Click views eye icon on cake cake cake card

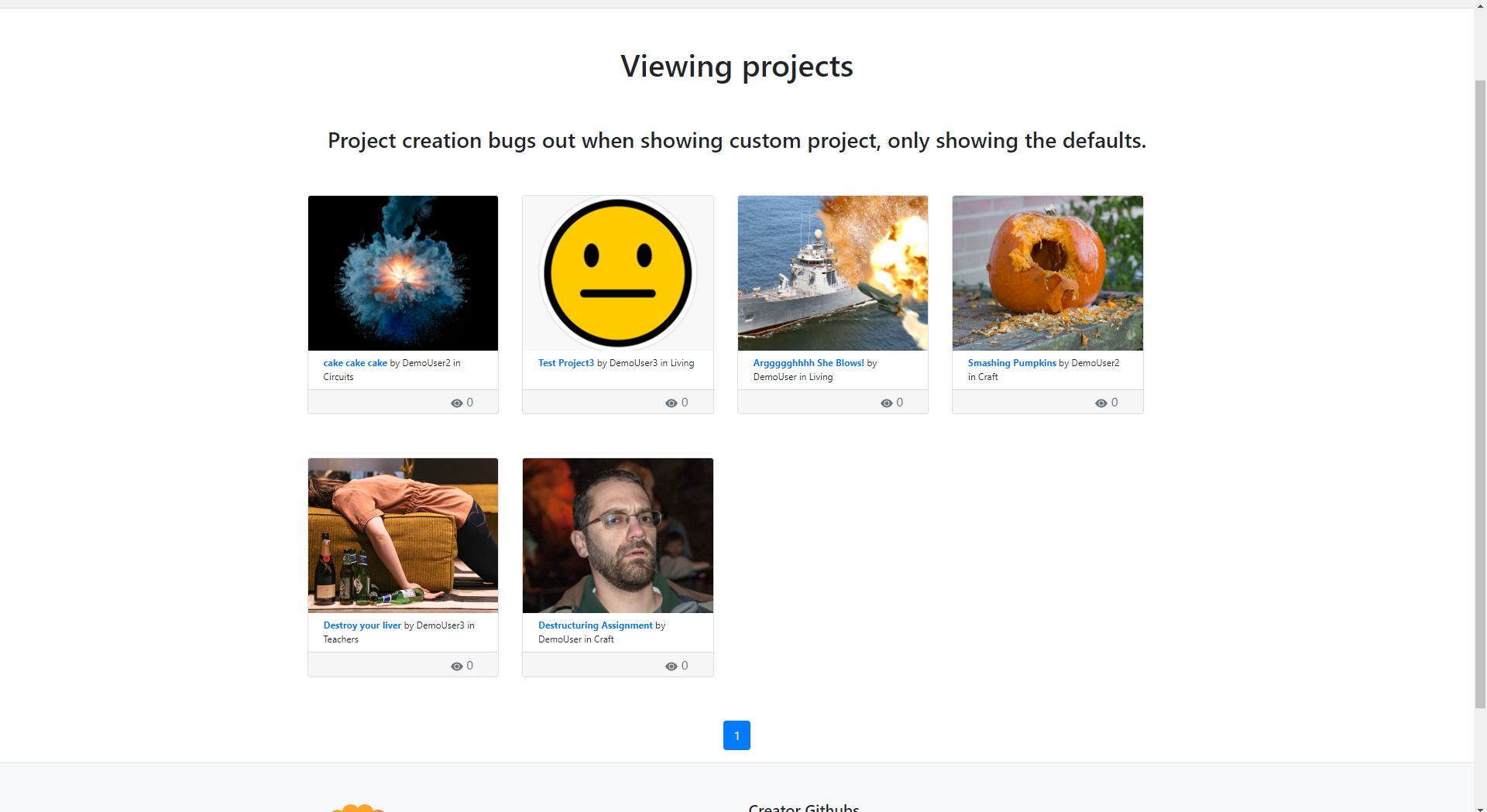pyautogui.click(x=456, y=403)
